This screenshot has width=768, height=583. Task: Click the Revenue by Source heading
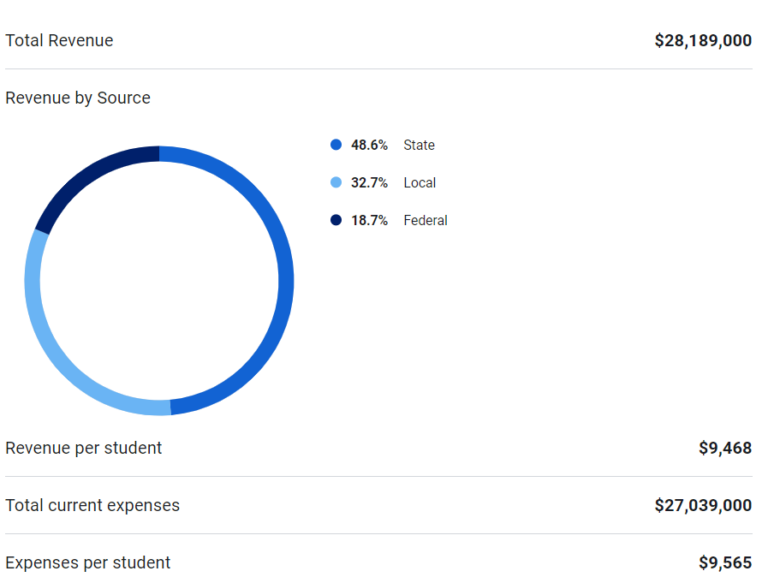(78, 98)
